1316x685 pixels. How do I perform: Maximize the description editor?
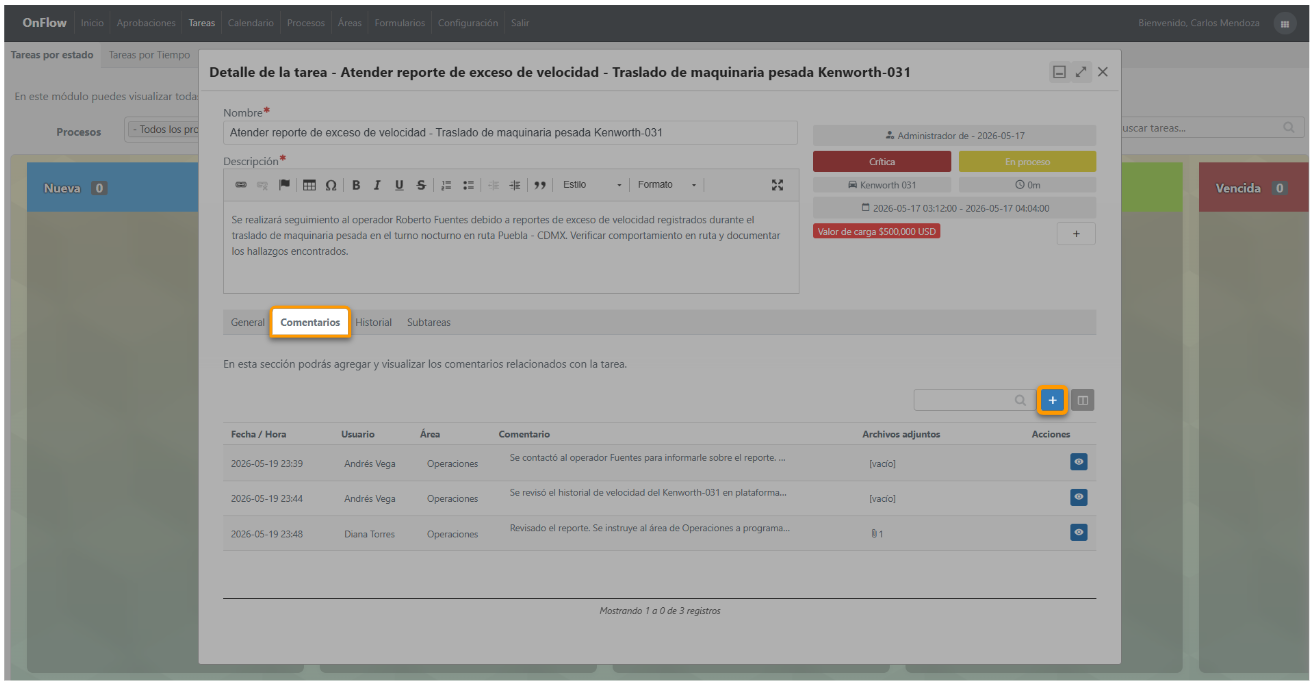point(777,185)
